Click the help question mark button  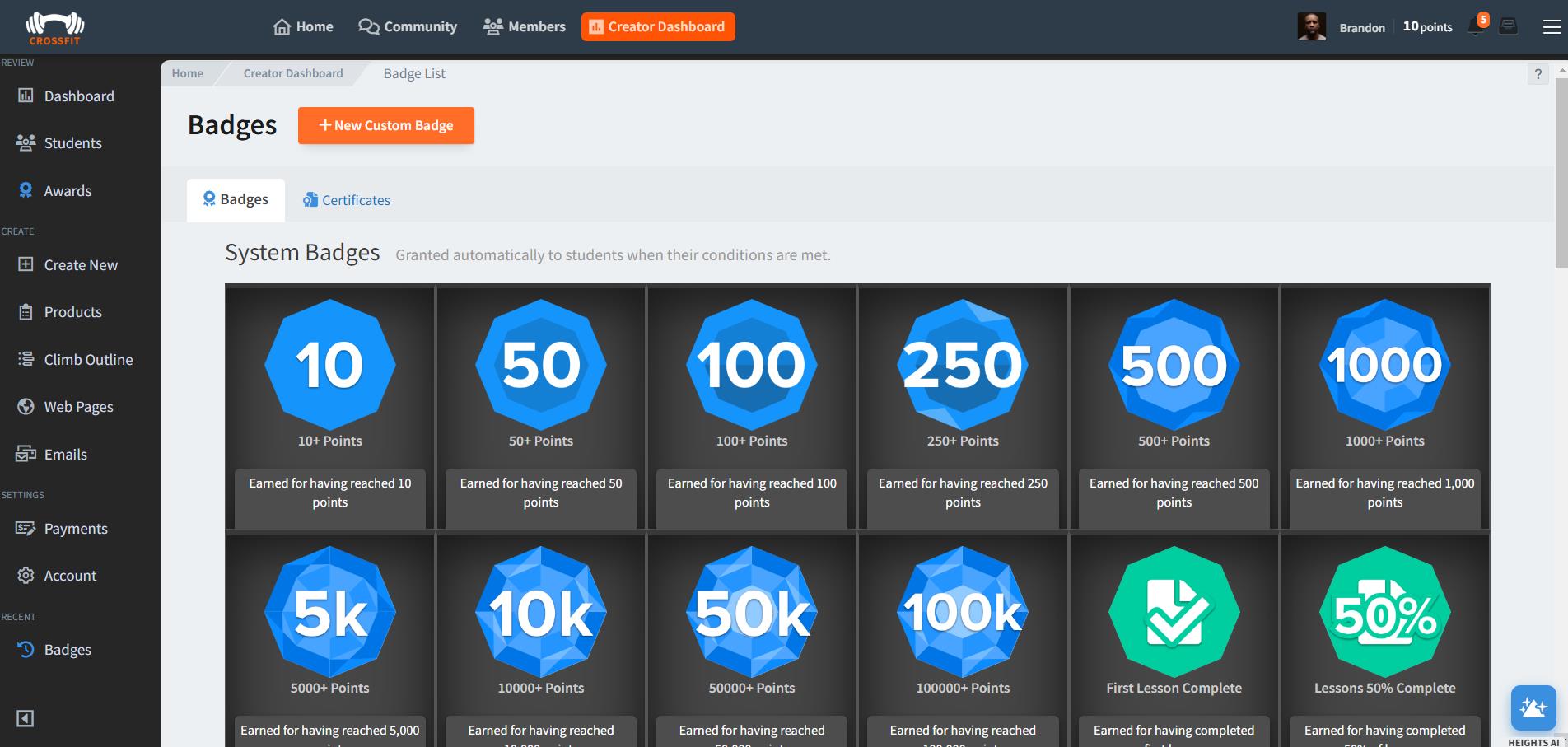click(x=1538, y=75)
